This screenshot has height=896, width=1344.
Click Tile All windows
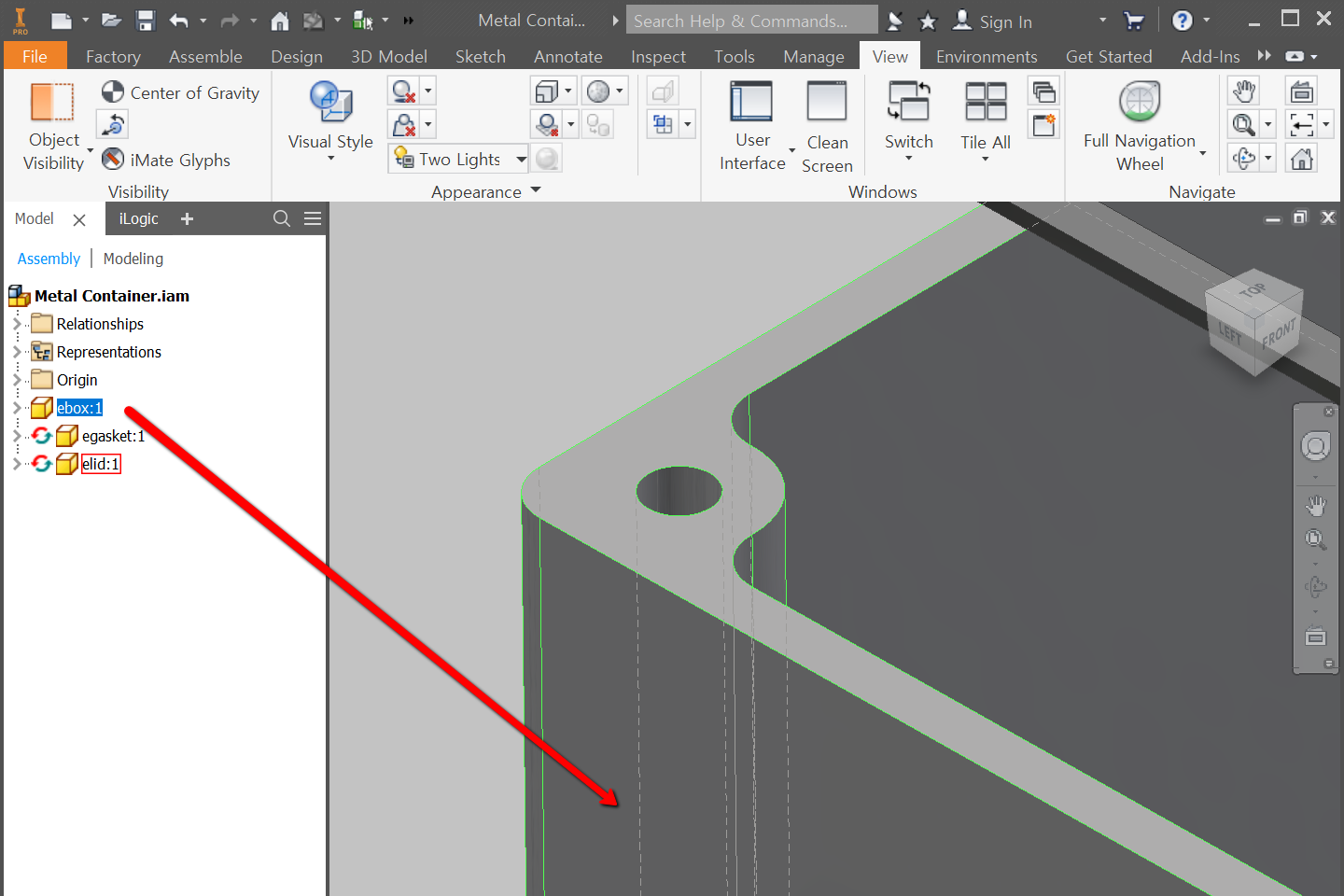(x=986, y=119)
